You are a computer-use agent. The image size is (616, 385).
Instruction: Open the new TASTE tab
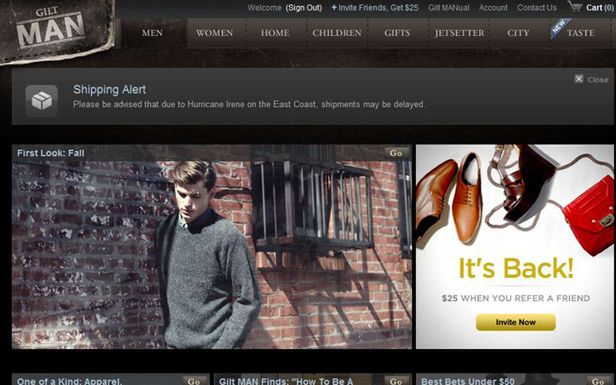581,33
